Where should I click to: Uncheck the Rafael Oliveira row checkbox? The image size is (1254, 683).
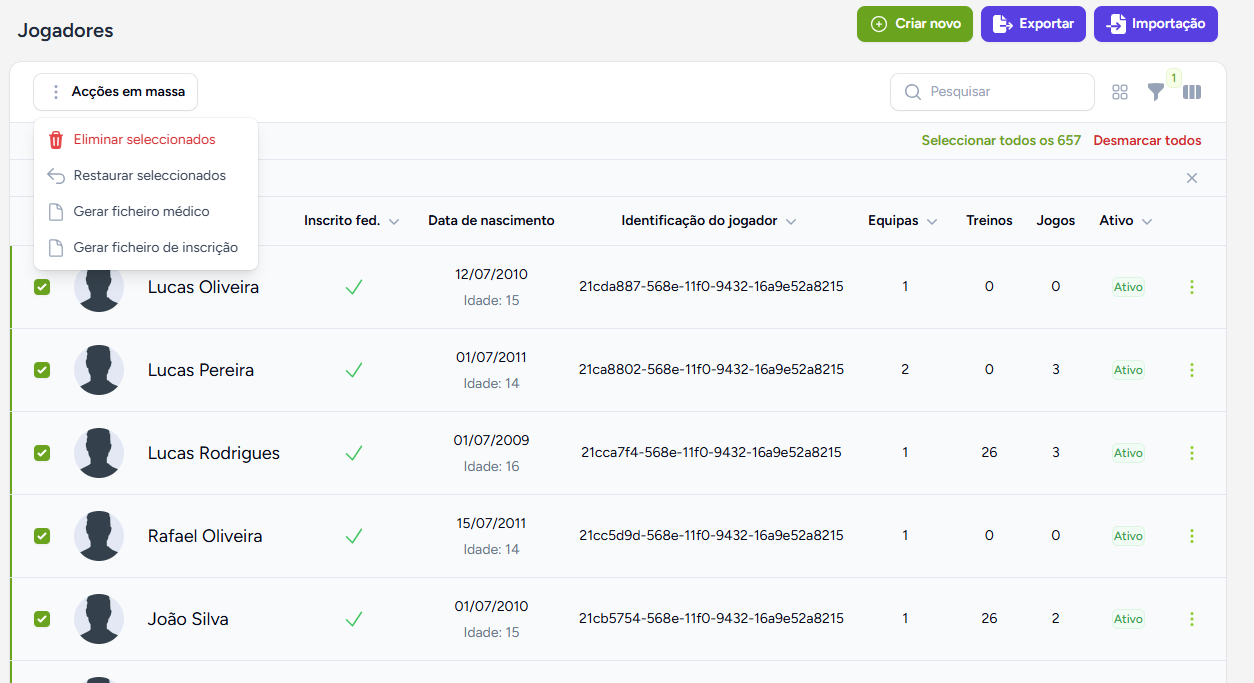point(42,536)
